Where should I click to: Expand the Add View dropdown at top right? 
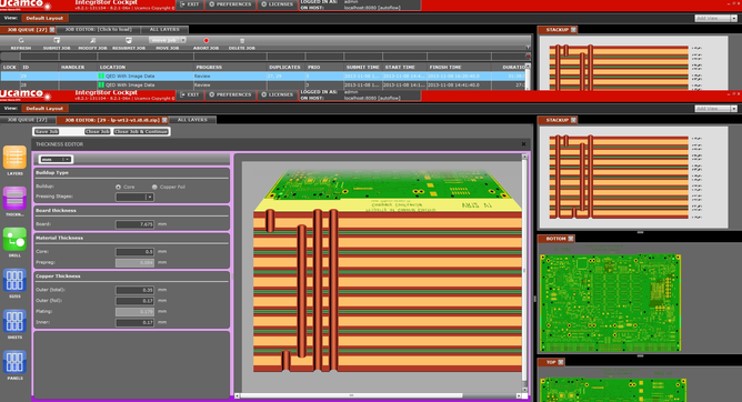tap(716, 18)
